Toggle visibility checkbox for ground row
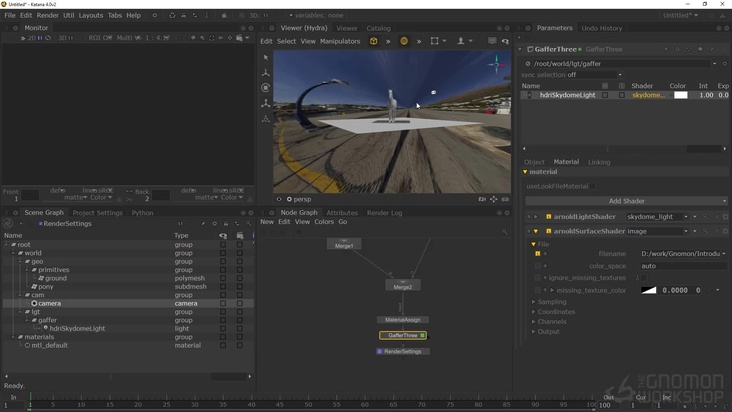 [223, 278]
